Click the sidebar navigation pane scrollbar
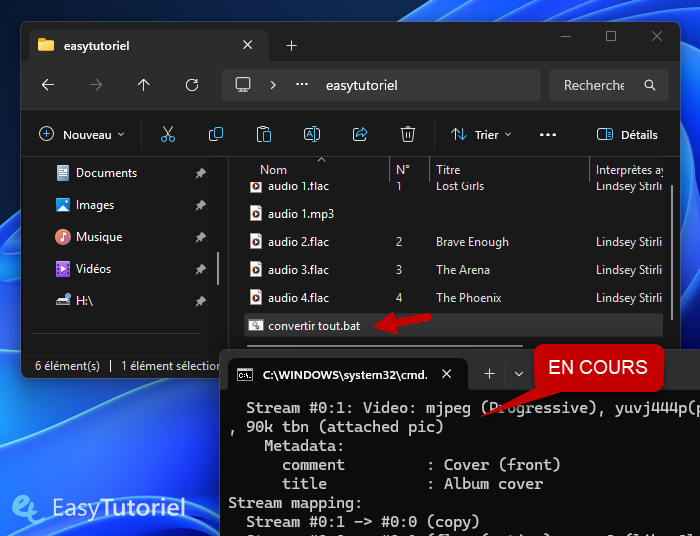Image resolution: width=700 pixels, height=536 pixels. pyautogui.click(x=218, y=268)
